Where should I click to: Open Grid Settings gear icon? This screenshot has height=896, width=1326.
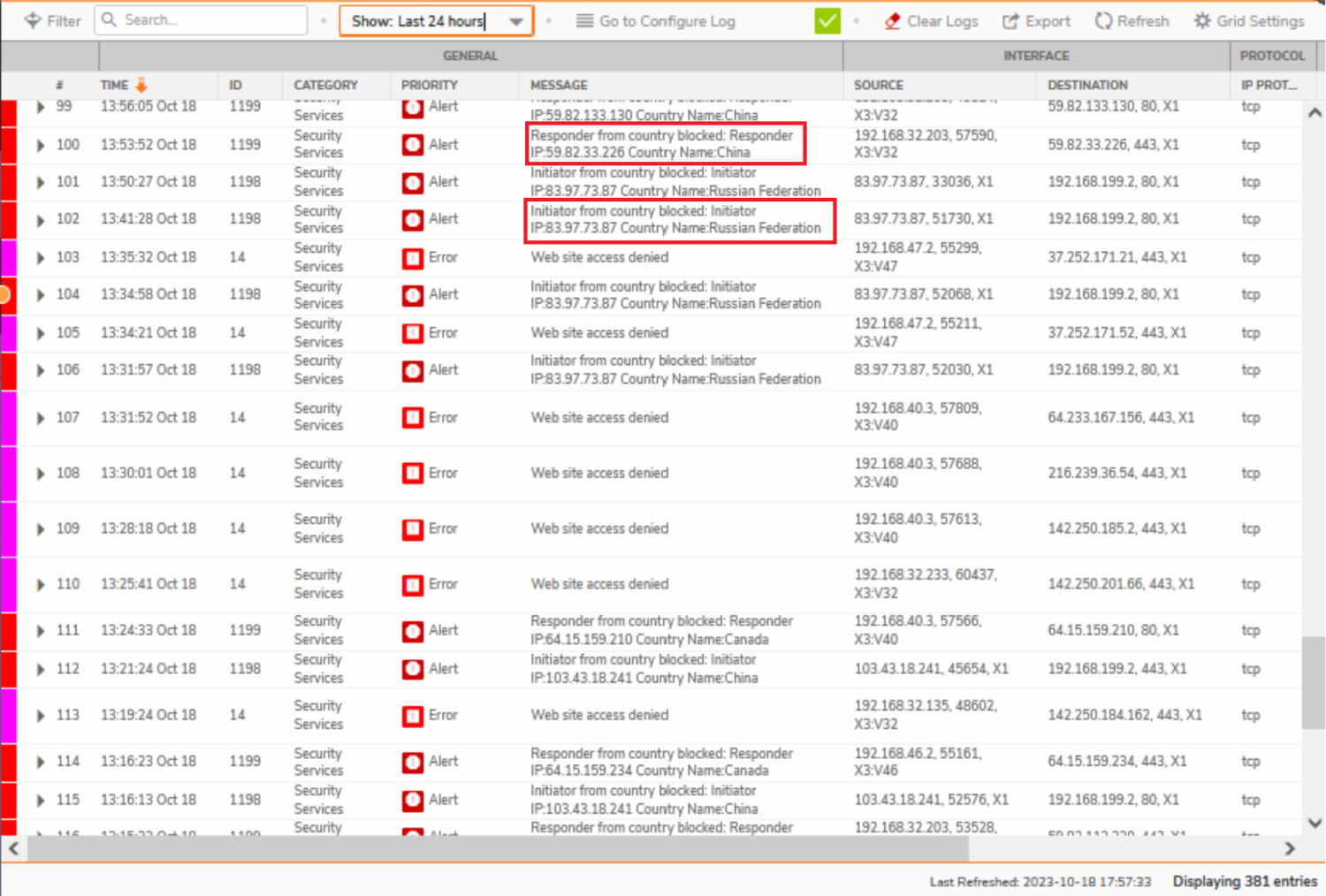point(1202,21)
